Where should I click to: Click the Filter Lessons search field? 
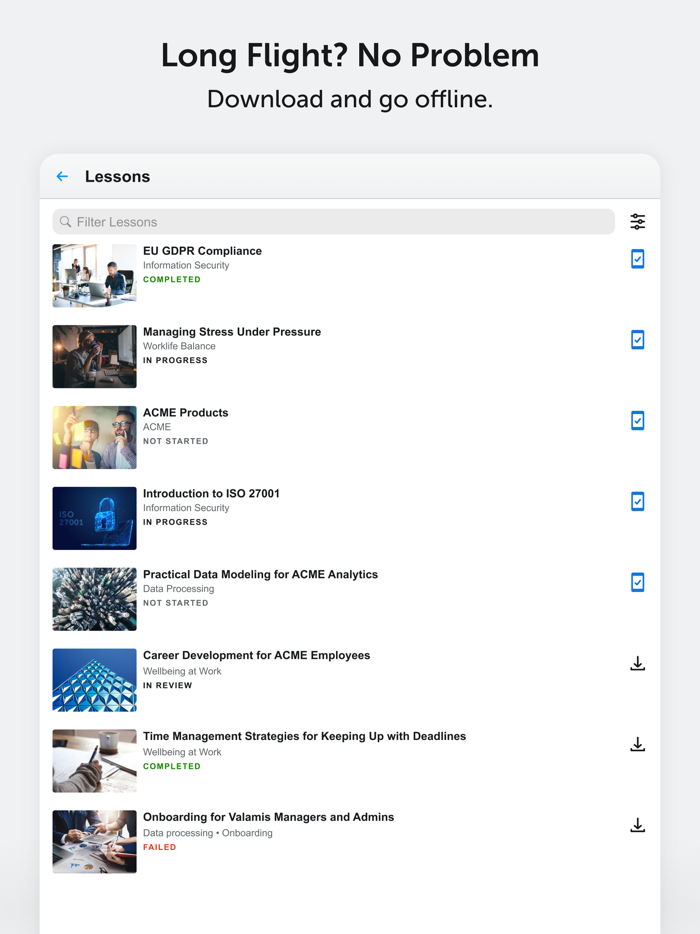pyautogui.click(x=334, y=222)
